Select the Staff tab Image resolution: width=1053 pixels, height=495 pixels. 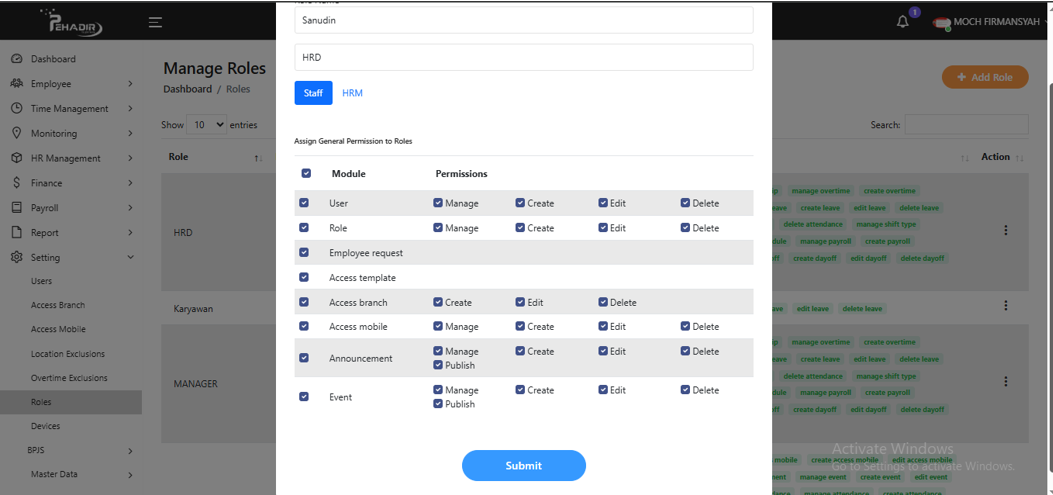(313, 93)
